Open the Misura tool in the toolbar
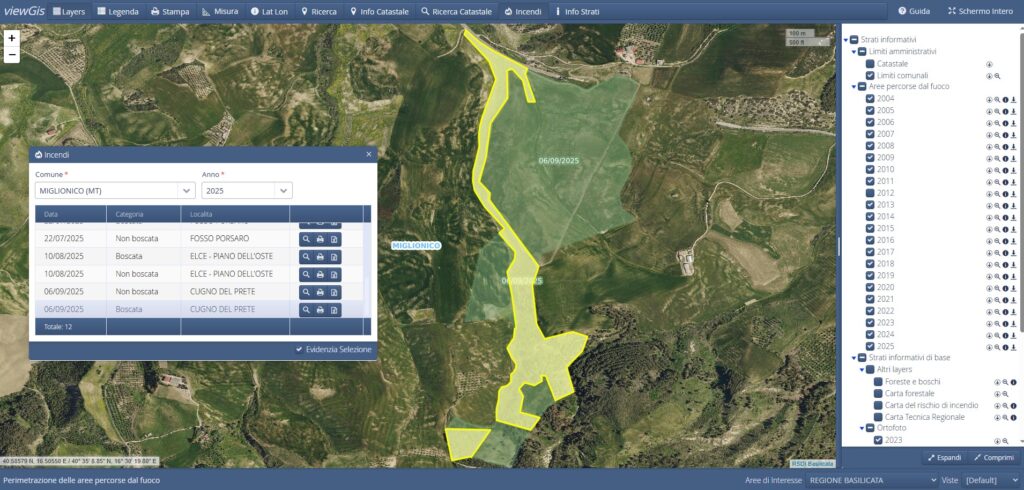This screenshot has height=490, width=1024. 220,11
